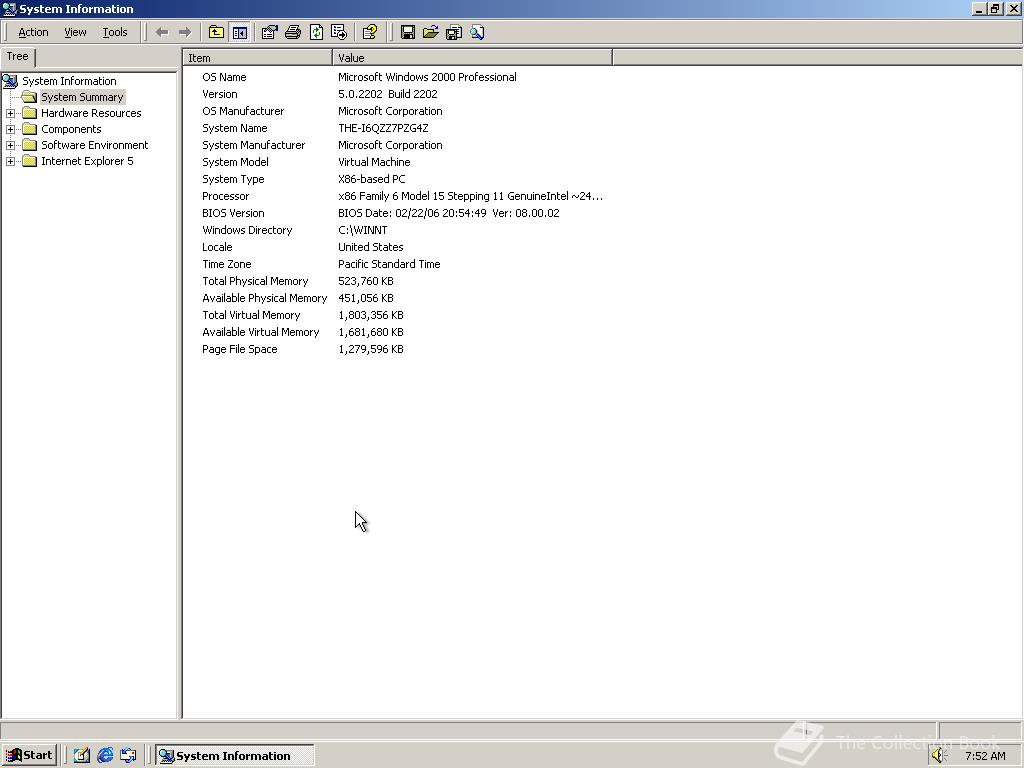Select the Available Physical Memory row
Image resolution: width=1024 pixels, height=768 pixels.
tap(397, 298)
